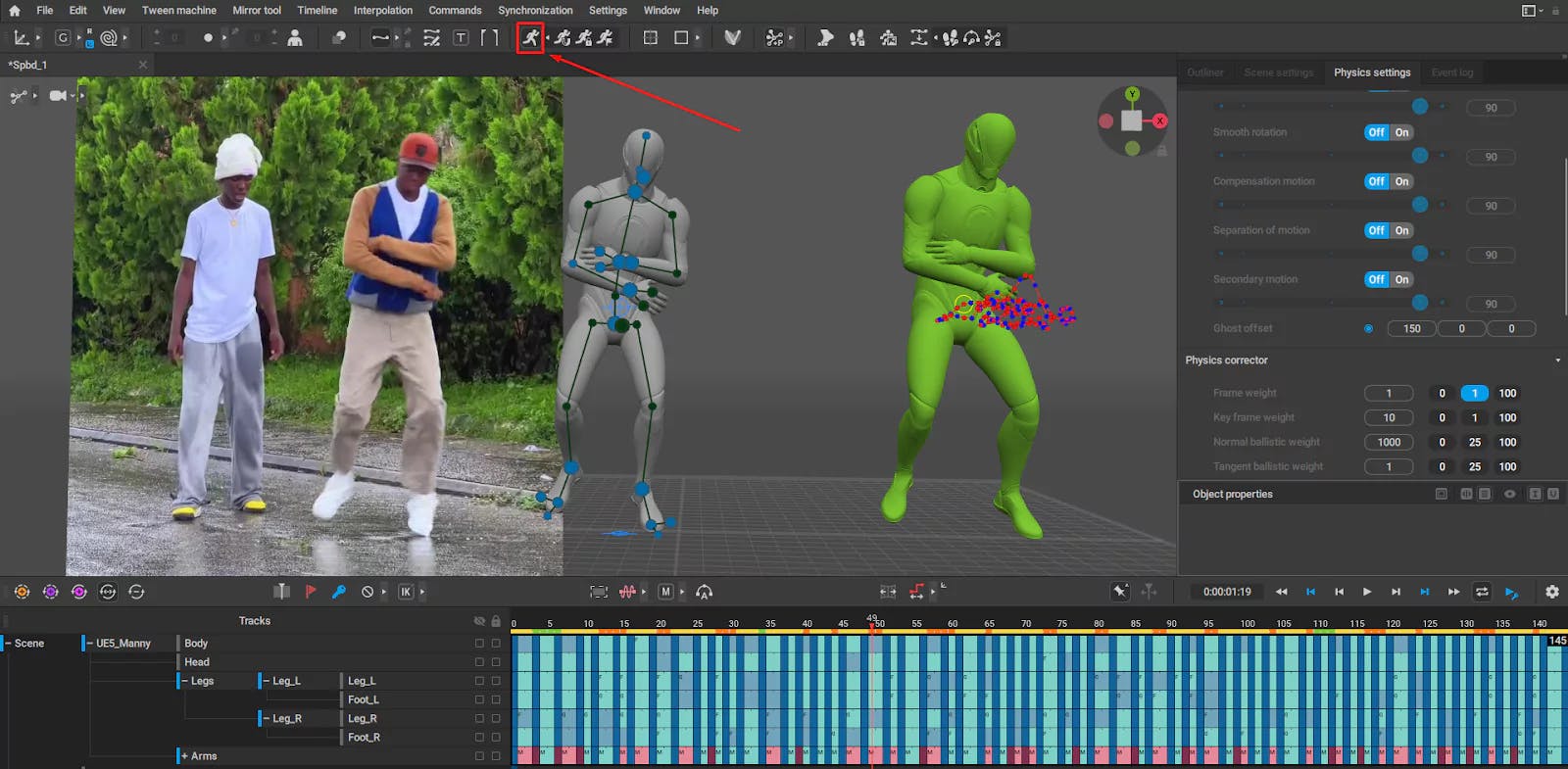
Task: Collapse the Leg_L track group
Action: pyautogui.click(x=266, y=681)
